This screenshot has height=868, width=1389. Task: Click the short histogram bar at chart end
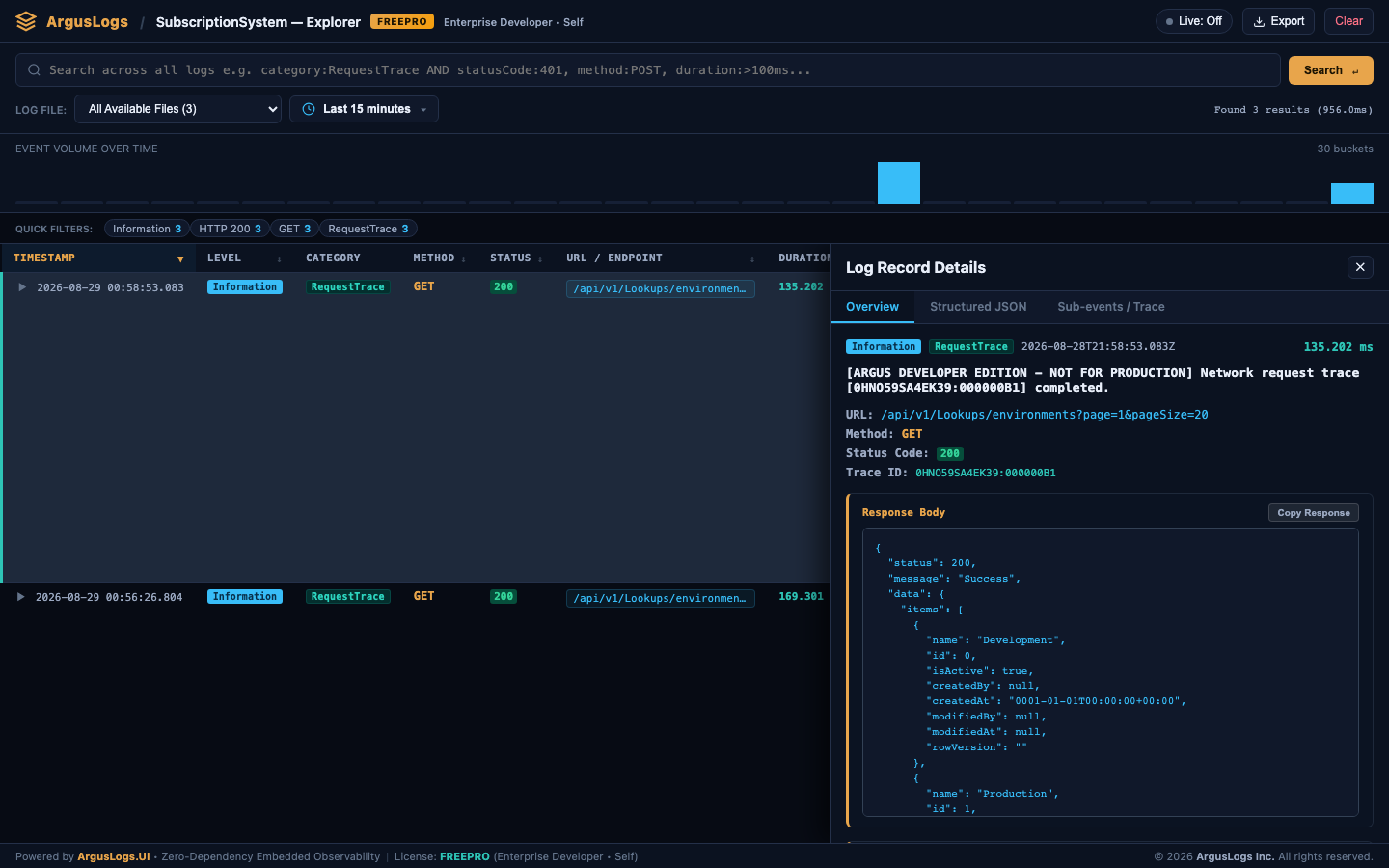(1352, 194)
